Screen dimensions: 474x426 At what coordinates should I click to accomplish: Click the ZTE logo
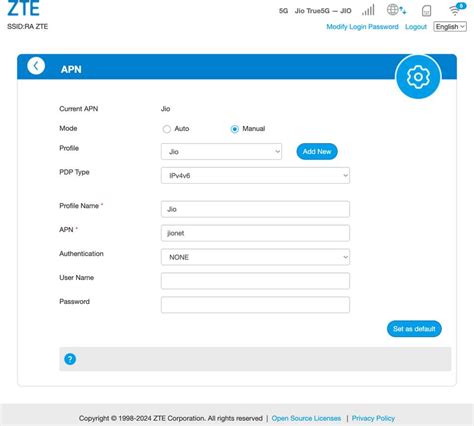(23, 8)
